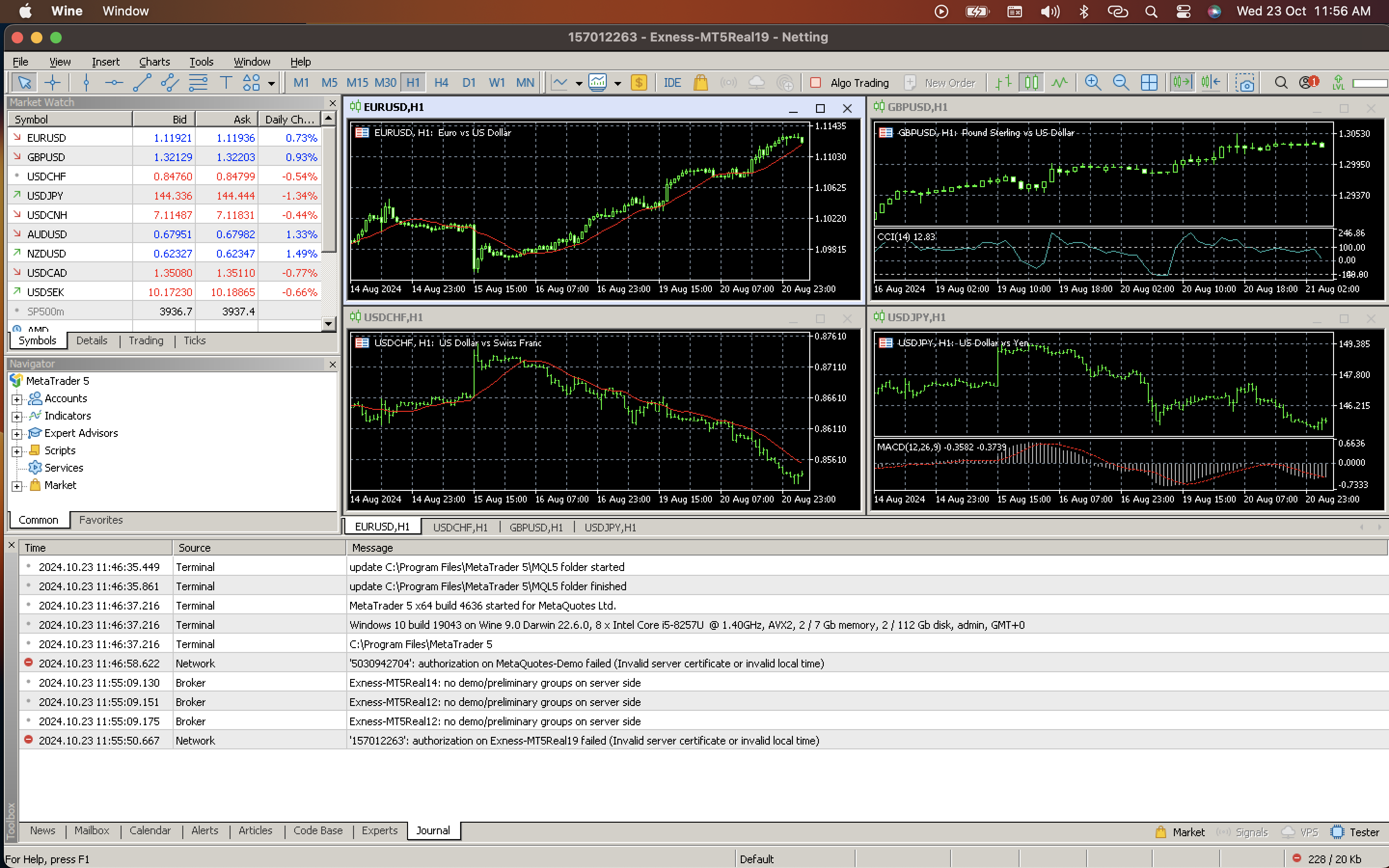Open Market link in toolbox footer
Screen dimensions: 1389x868
click(1180, 832)
